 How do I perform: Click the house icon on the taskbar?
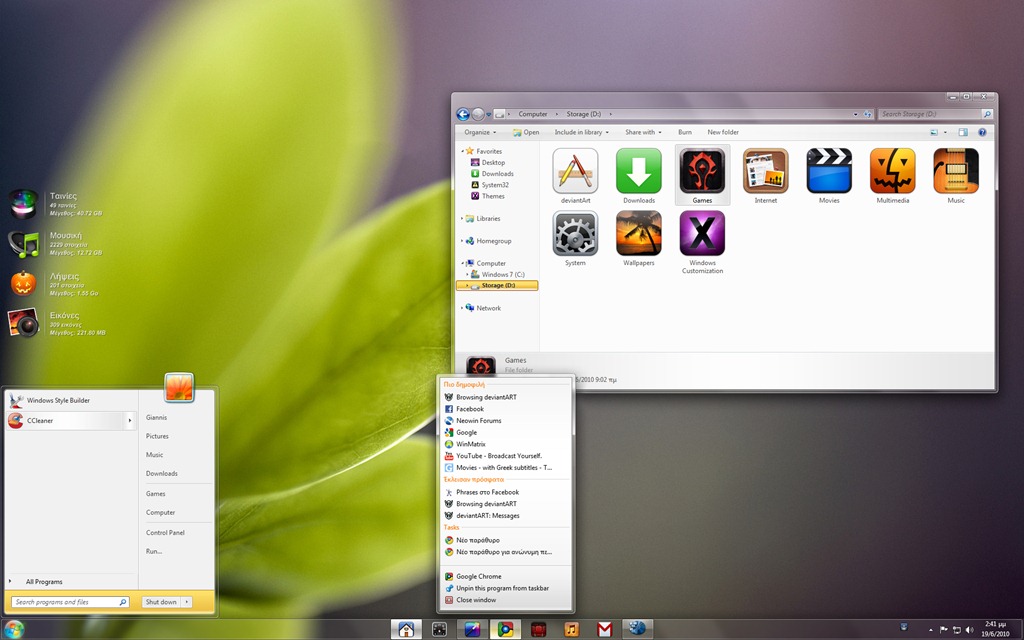point(406,630)
